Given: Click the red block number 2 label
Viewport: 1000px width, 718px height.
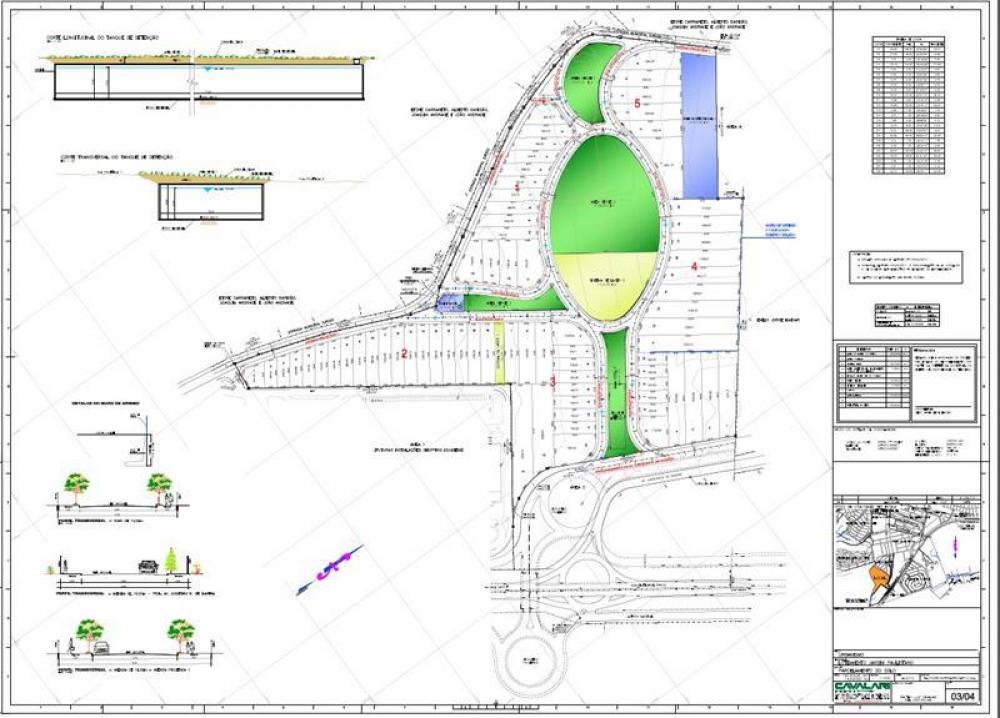Looking at the screenshot, I should pyautogui.click(x=403, y=353).
